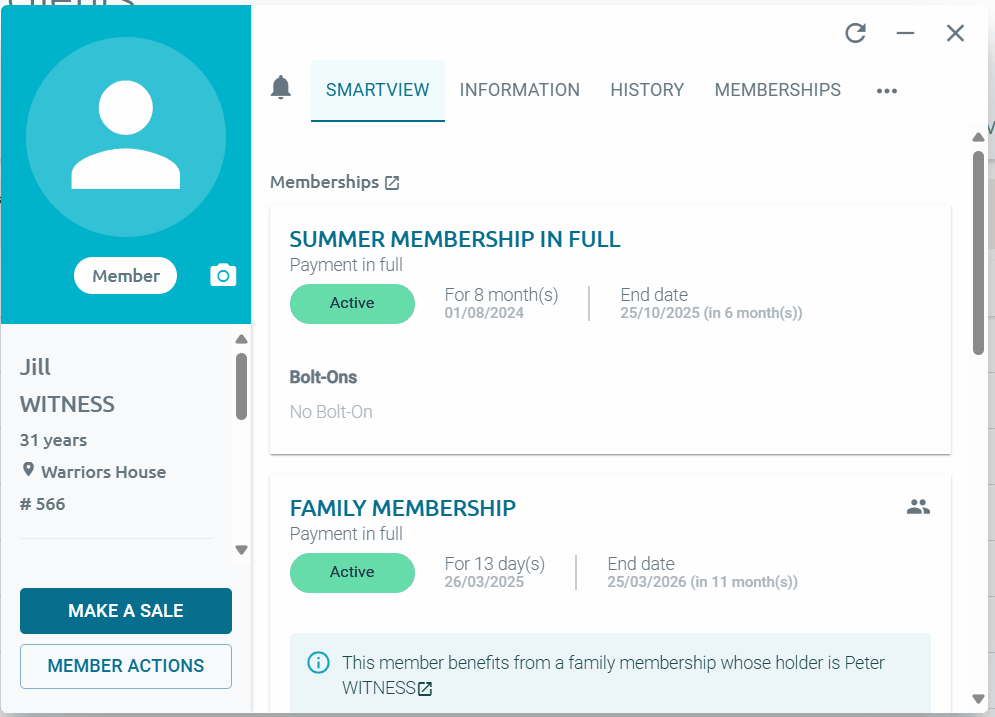995x717 pixels.
Task: Click the main panel scrollbar down arrow
Action: (x=979, y=699)
